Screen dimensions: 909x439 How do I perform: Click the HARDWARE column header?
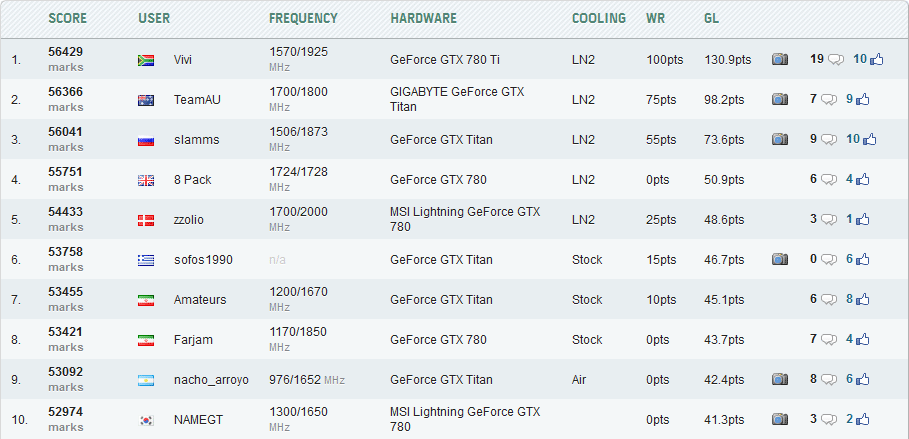point(424,18)
